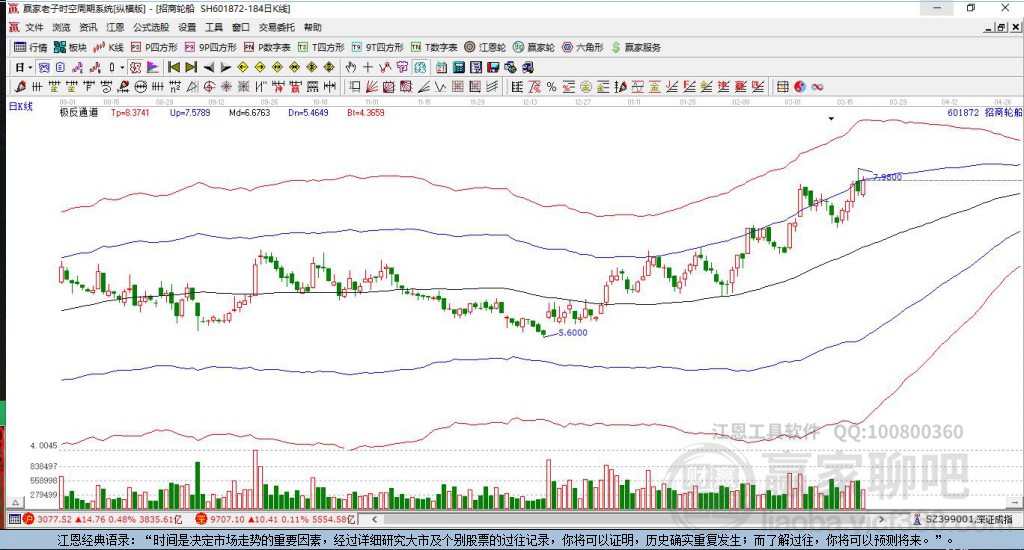The image size is (1024, 550).
Task: Click the 5.6000 low price marker
Action: point(573,332)
